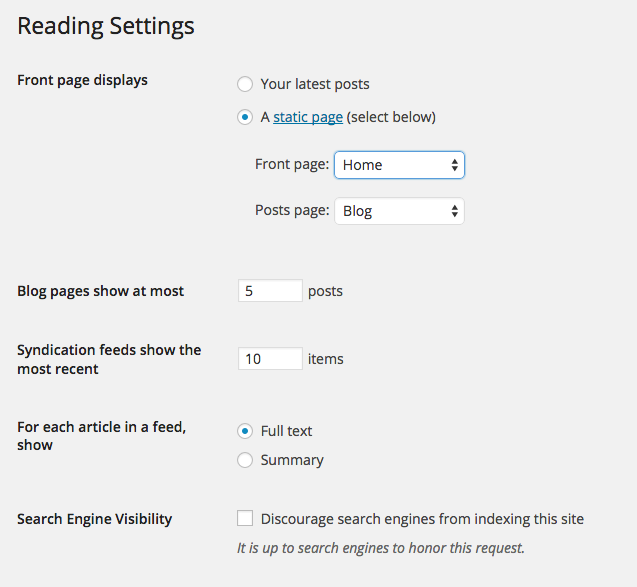Enable 'Discourage search engines' checkbox
Viewport: 637px width, 587px height.
[245, 518]
